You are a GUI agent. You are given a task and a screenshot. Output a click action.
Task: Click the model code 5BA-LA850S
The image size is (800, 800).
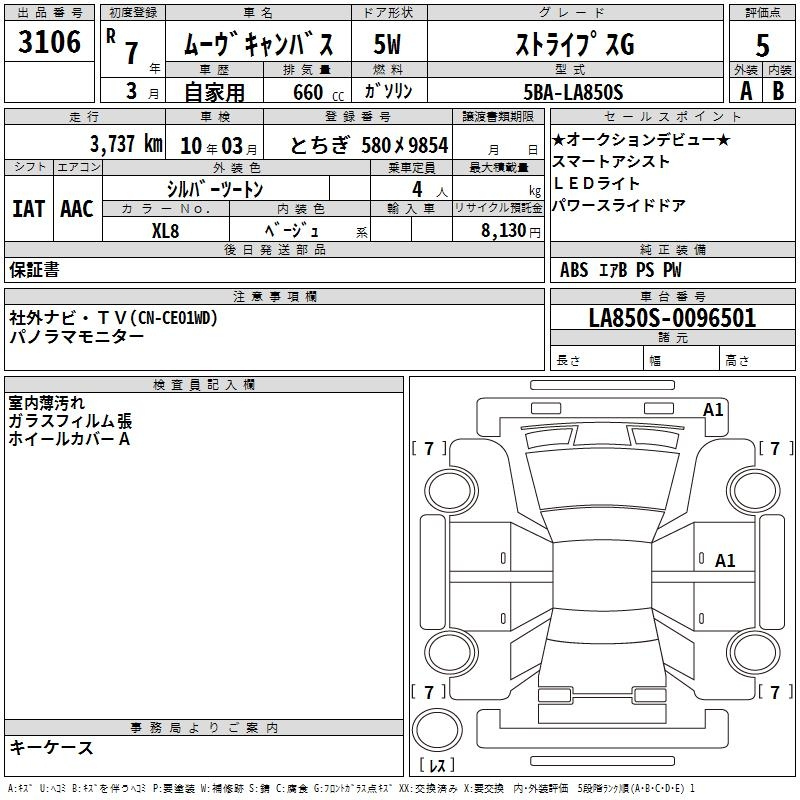(573, 92)
